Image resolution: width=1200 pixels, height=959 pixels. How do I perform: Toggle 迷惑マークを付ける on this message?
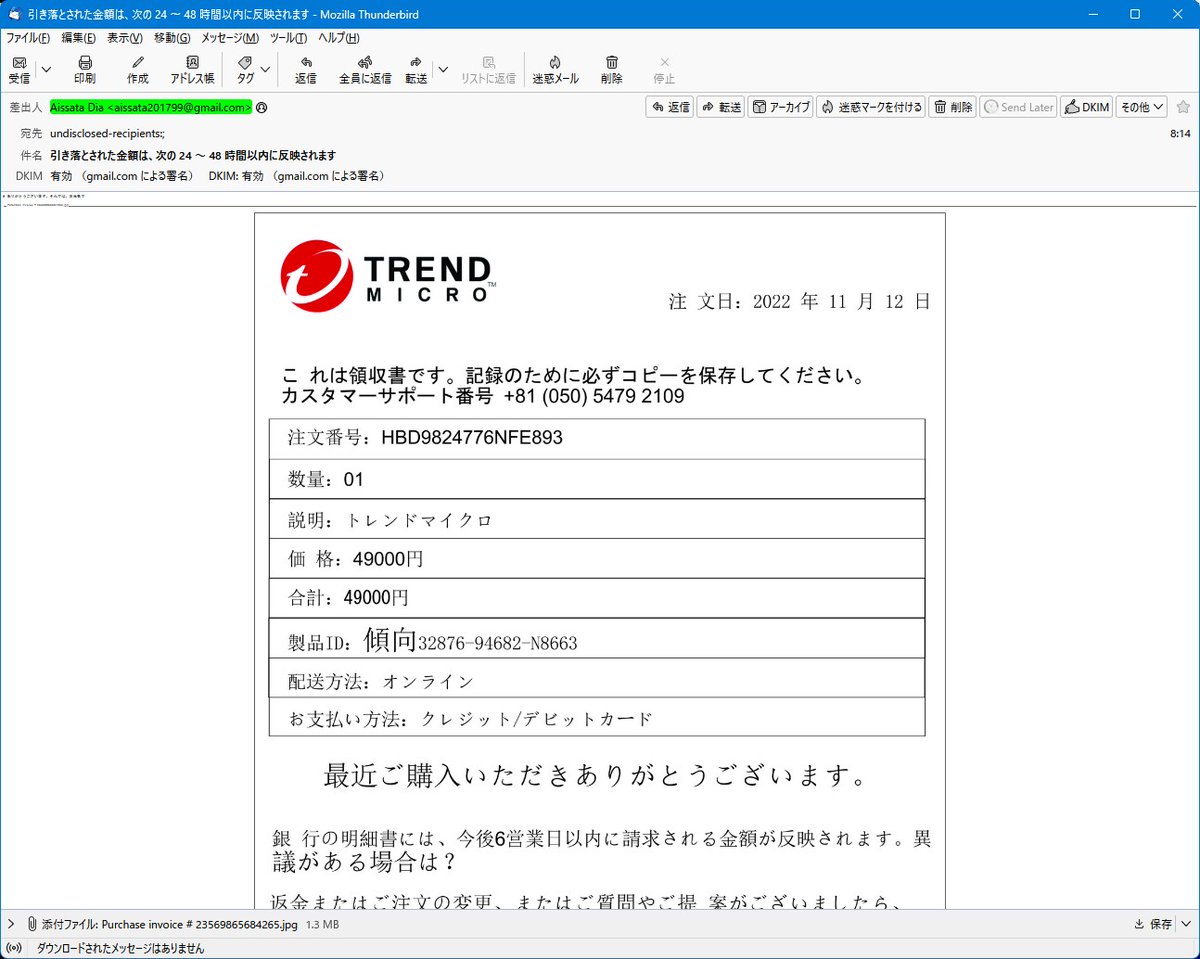tap(871, 106)
